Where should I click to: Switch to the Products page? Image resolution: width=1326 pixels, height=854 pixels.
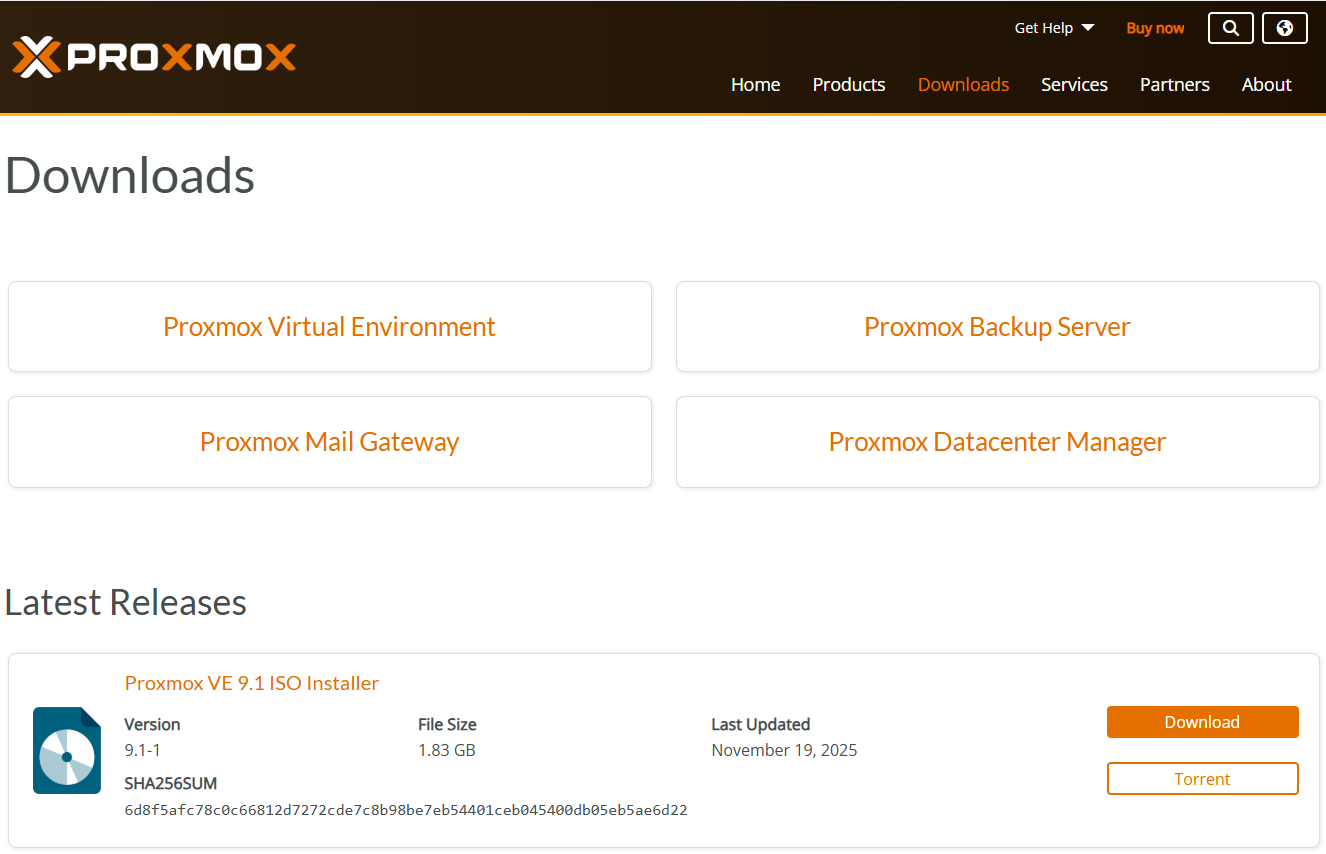[848, 85]
